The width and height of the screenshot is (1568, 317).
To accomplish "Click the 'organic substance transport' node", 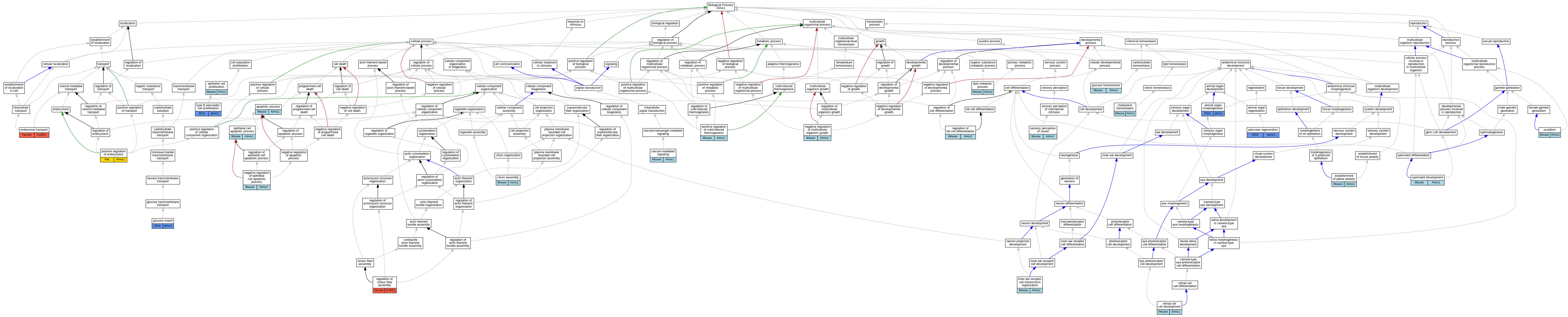I will 148,88.
